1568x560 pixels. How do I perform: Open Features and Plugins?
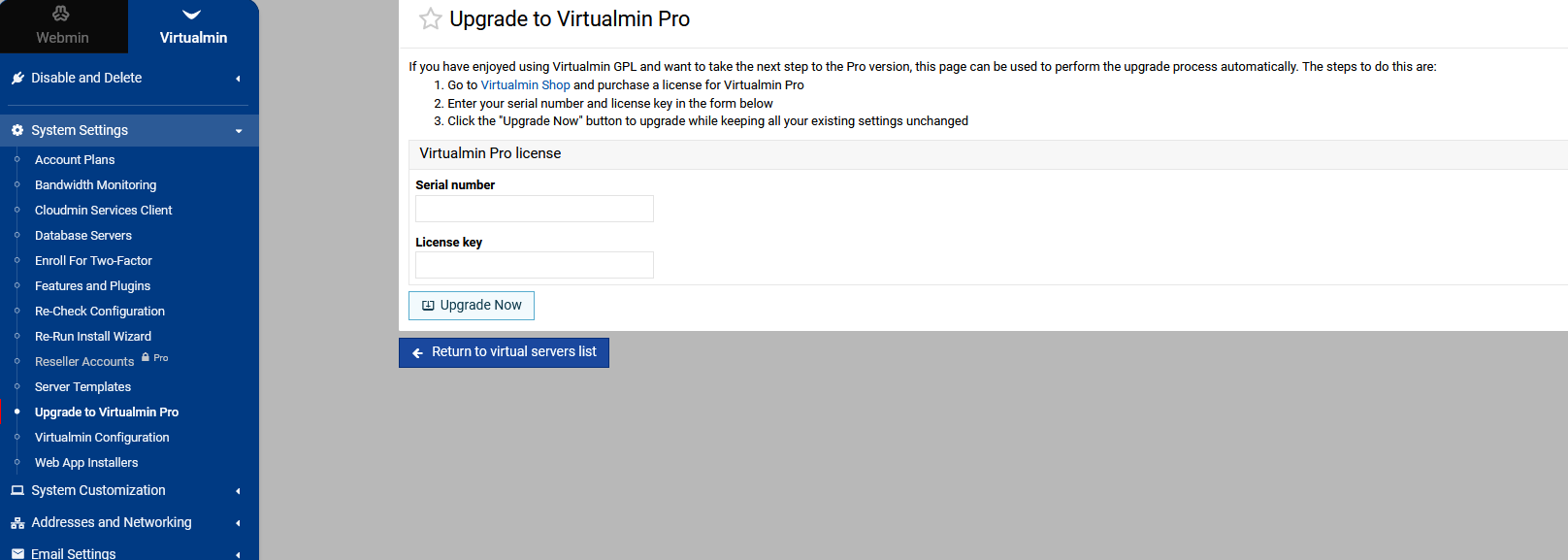point(92,285)
